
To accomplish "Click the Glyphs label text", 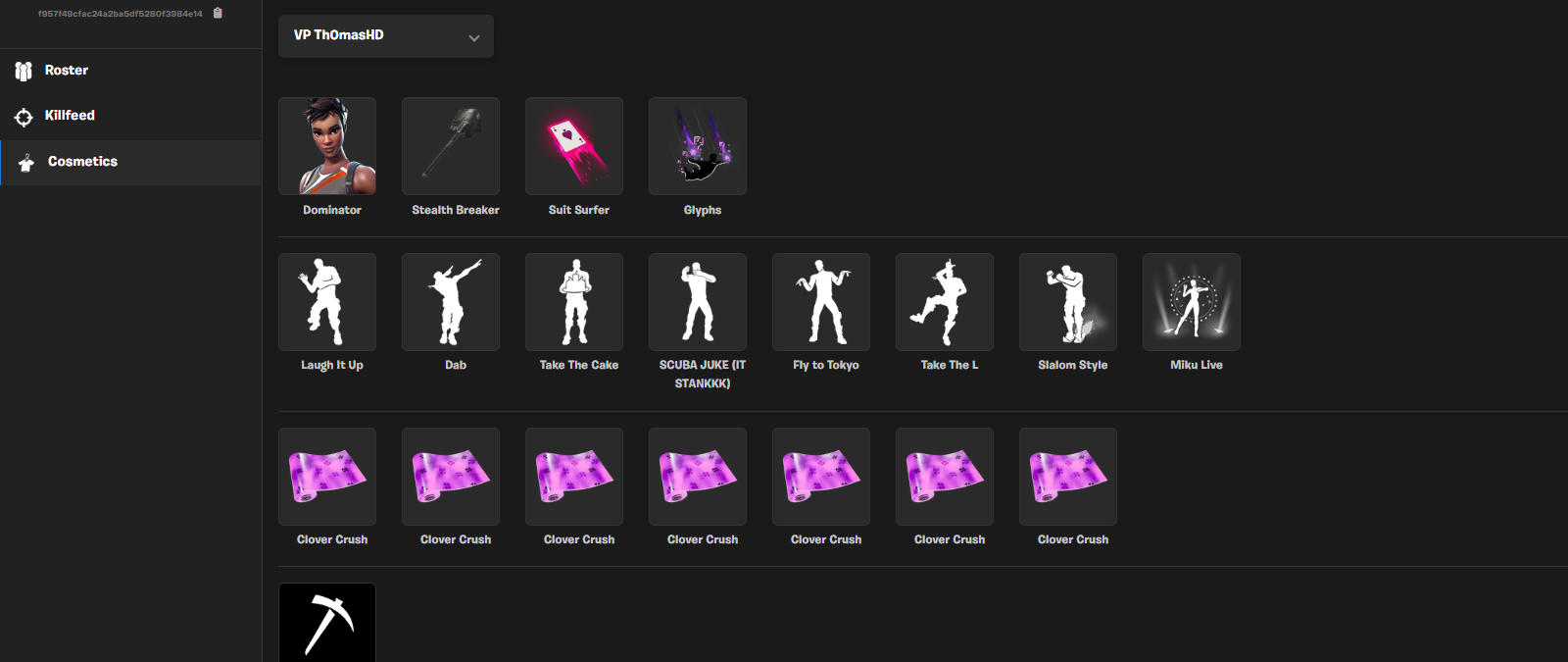I will pos(703,210).
